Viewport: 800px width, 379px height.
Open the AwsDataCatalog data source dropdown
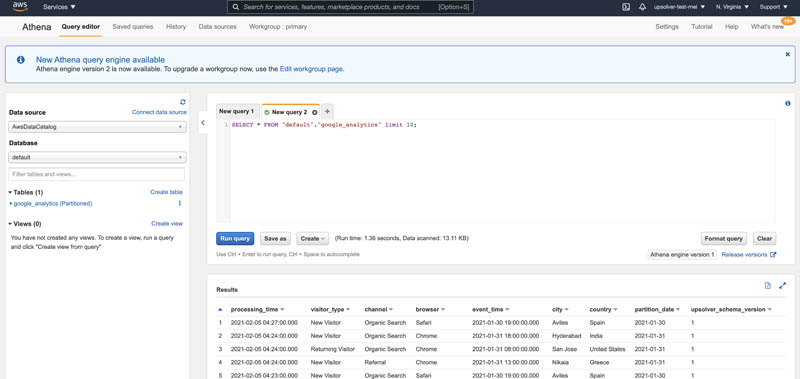(97, 127)
